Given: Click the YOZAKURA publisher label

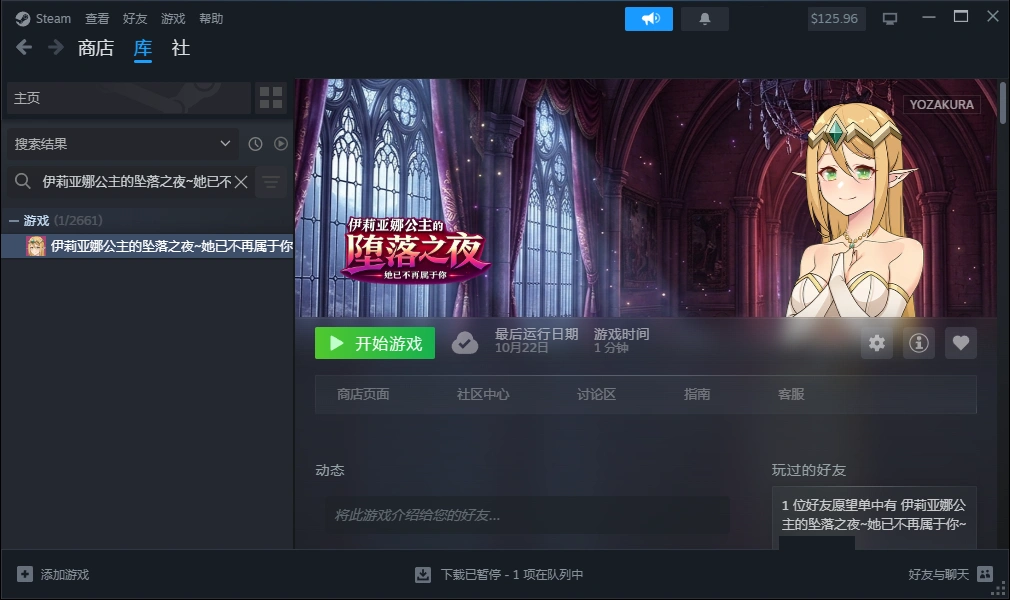Looking at the screenshot, I should tap(942, 104).
